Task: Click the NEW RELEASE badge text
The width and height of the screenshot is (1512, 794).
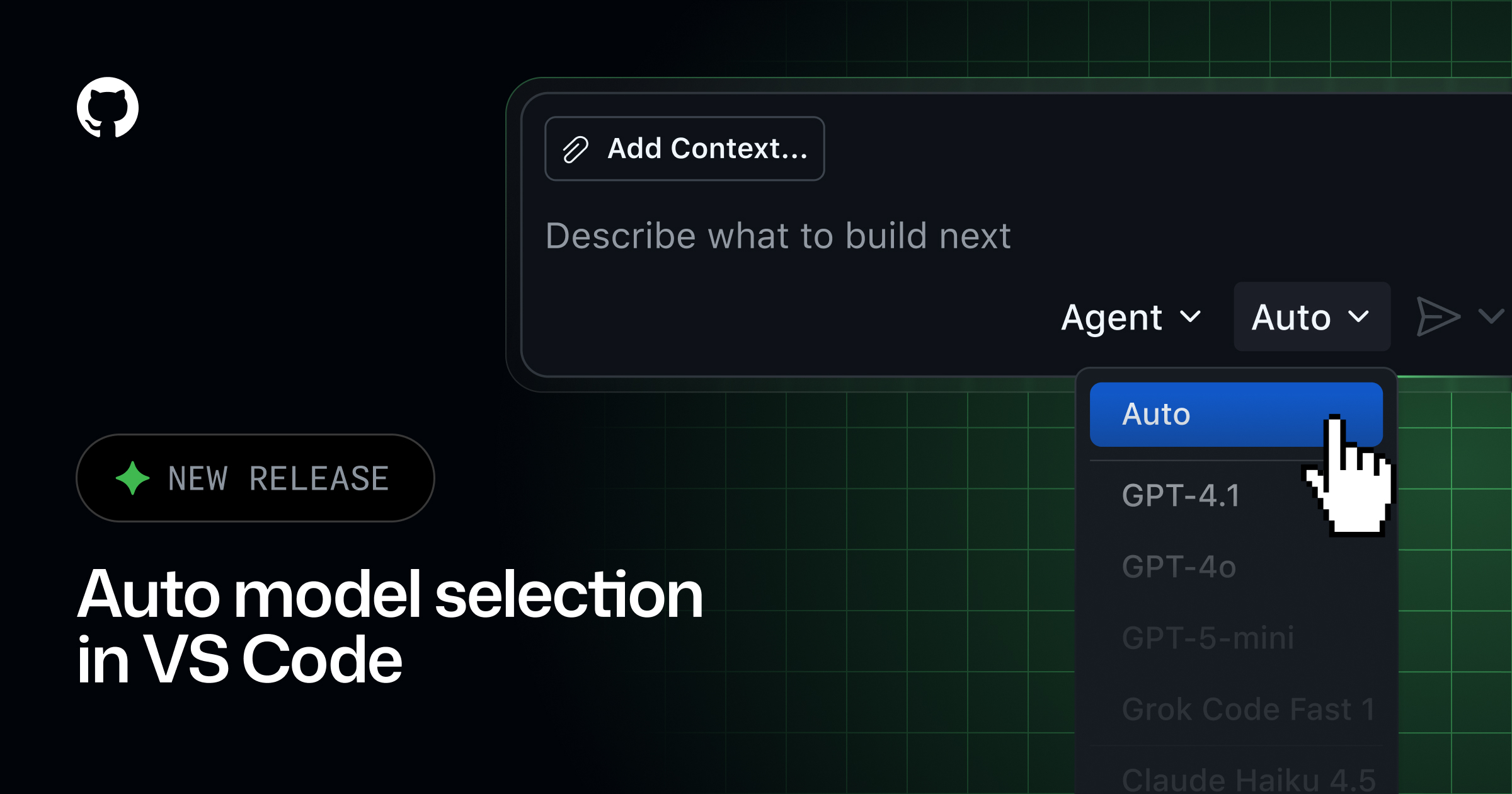Action: click(x=278, y=478)
